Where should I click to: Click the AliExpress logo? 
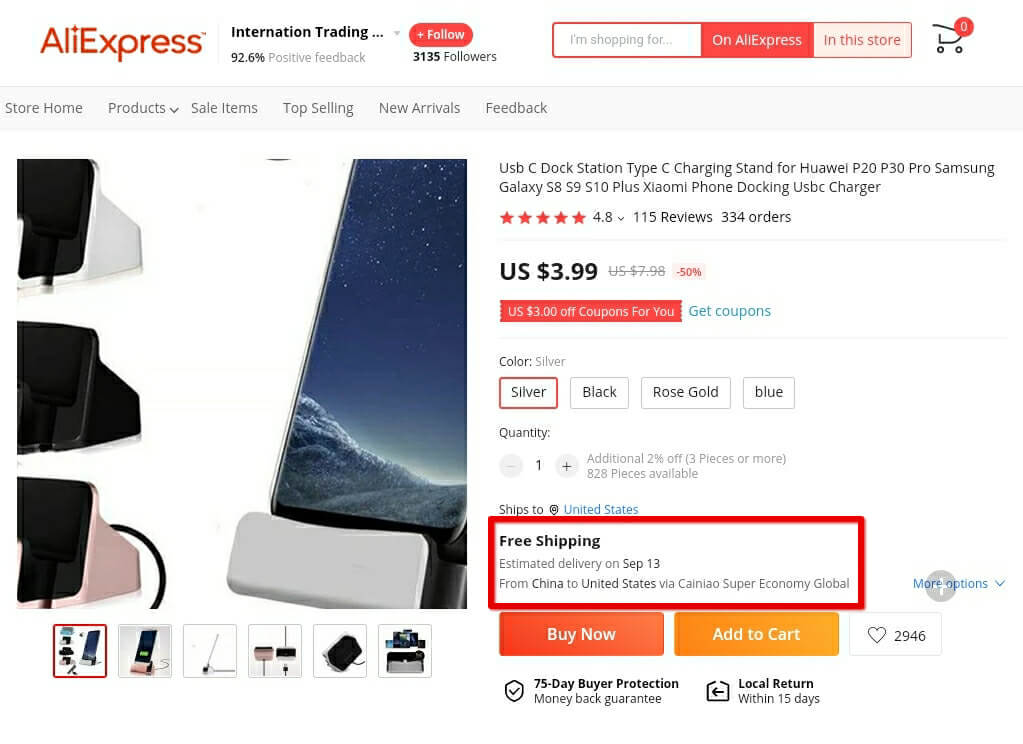[x=123, y=42]
